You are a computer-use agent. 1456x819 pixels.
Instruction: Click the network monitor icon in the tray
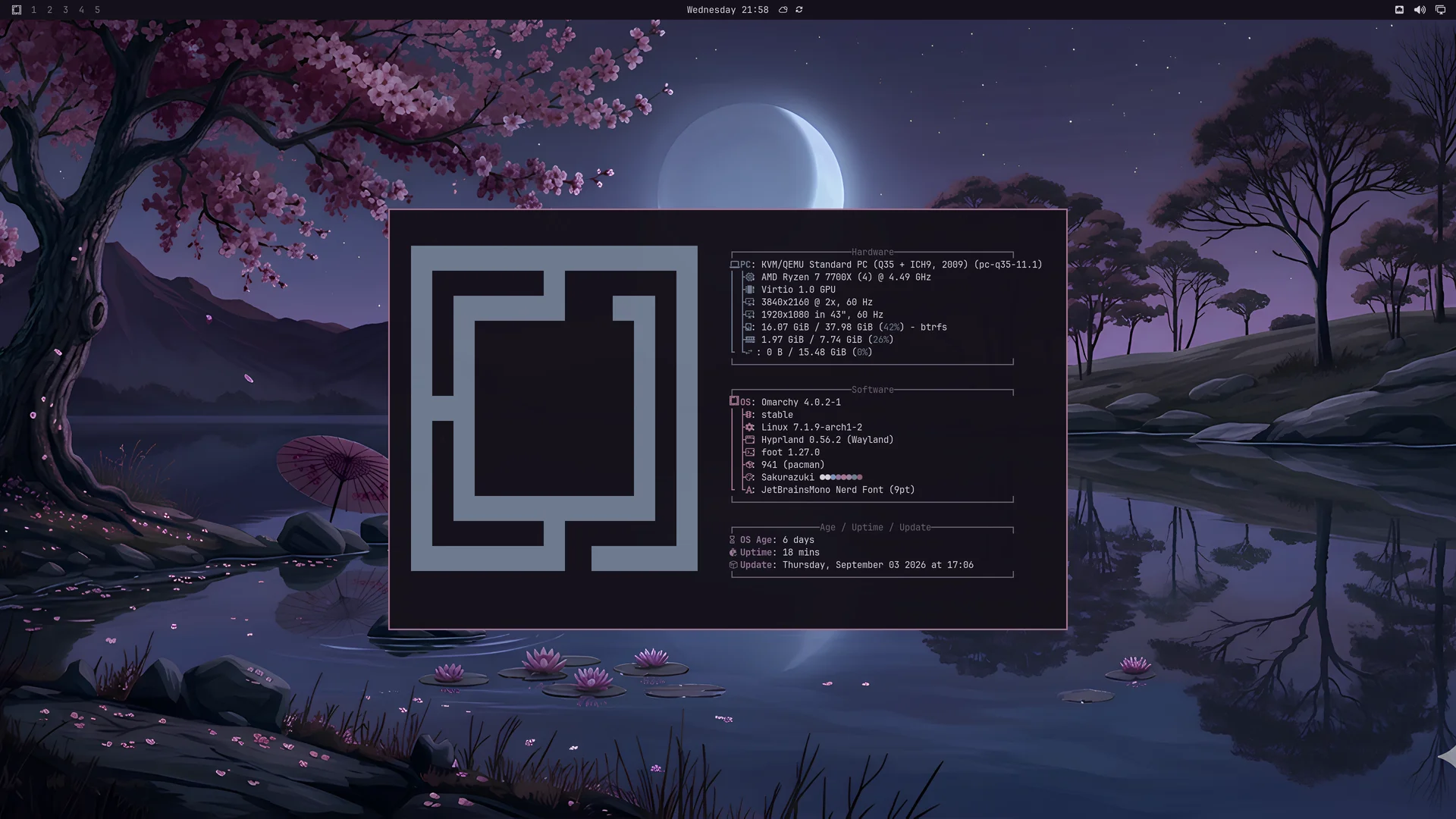(x=1440, y=10)
